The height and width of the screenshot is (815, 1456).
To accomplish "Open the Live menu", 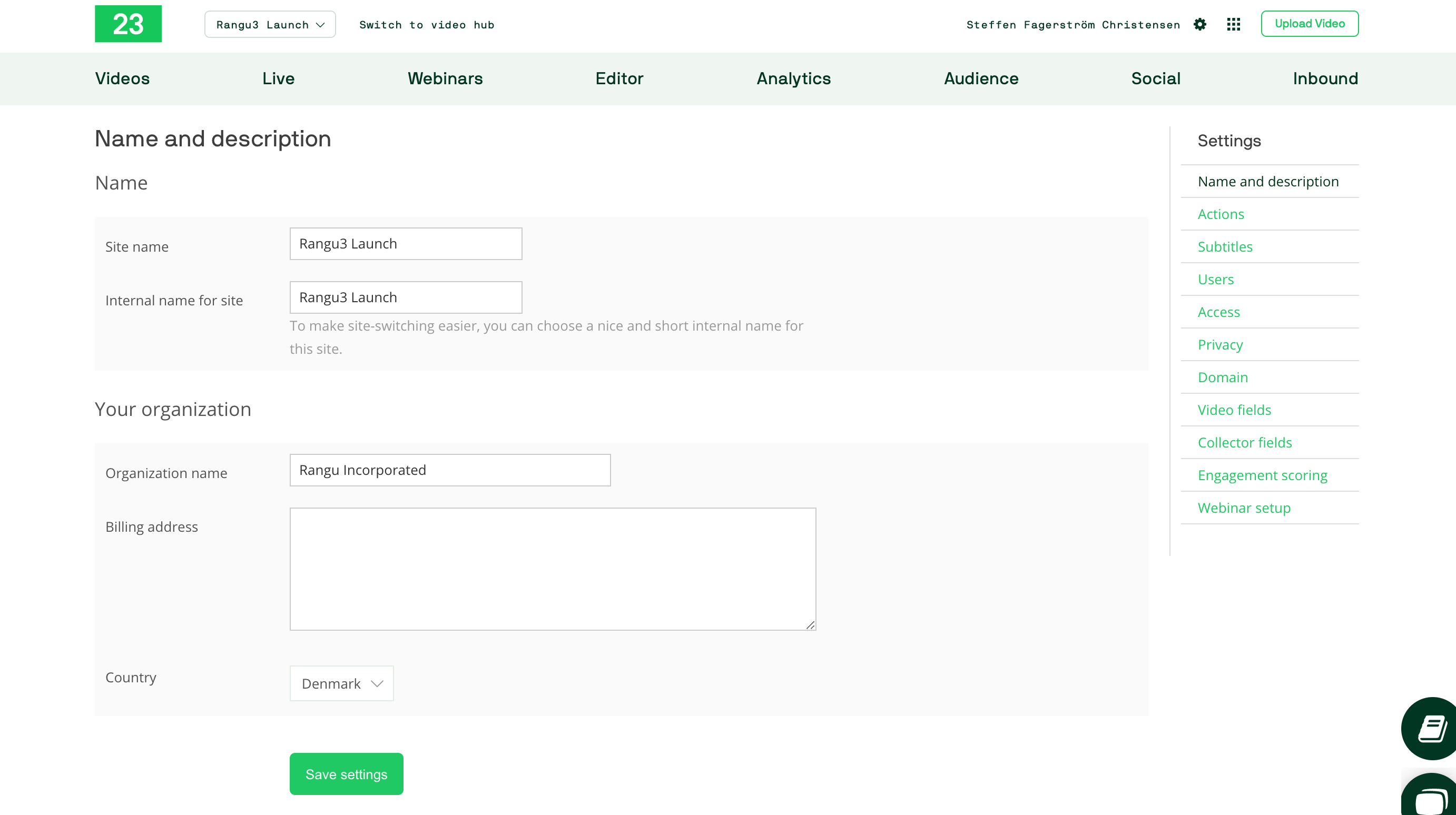I will [279, 78].
